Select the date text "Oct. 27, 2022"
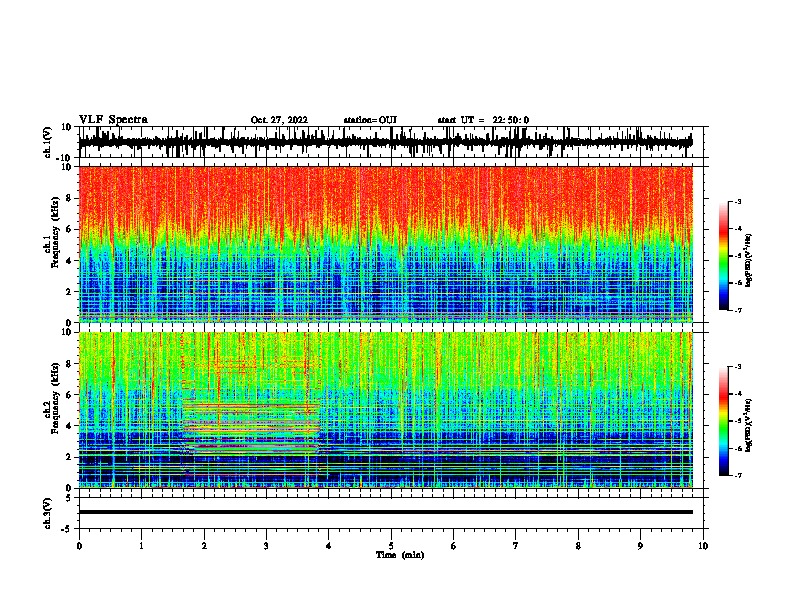This screenshot has height=612, width=792. 279,120
